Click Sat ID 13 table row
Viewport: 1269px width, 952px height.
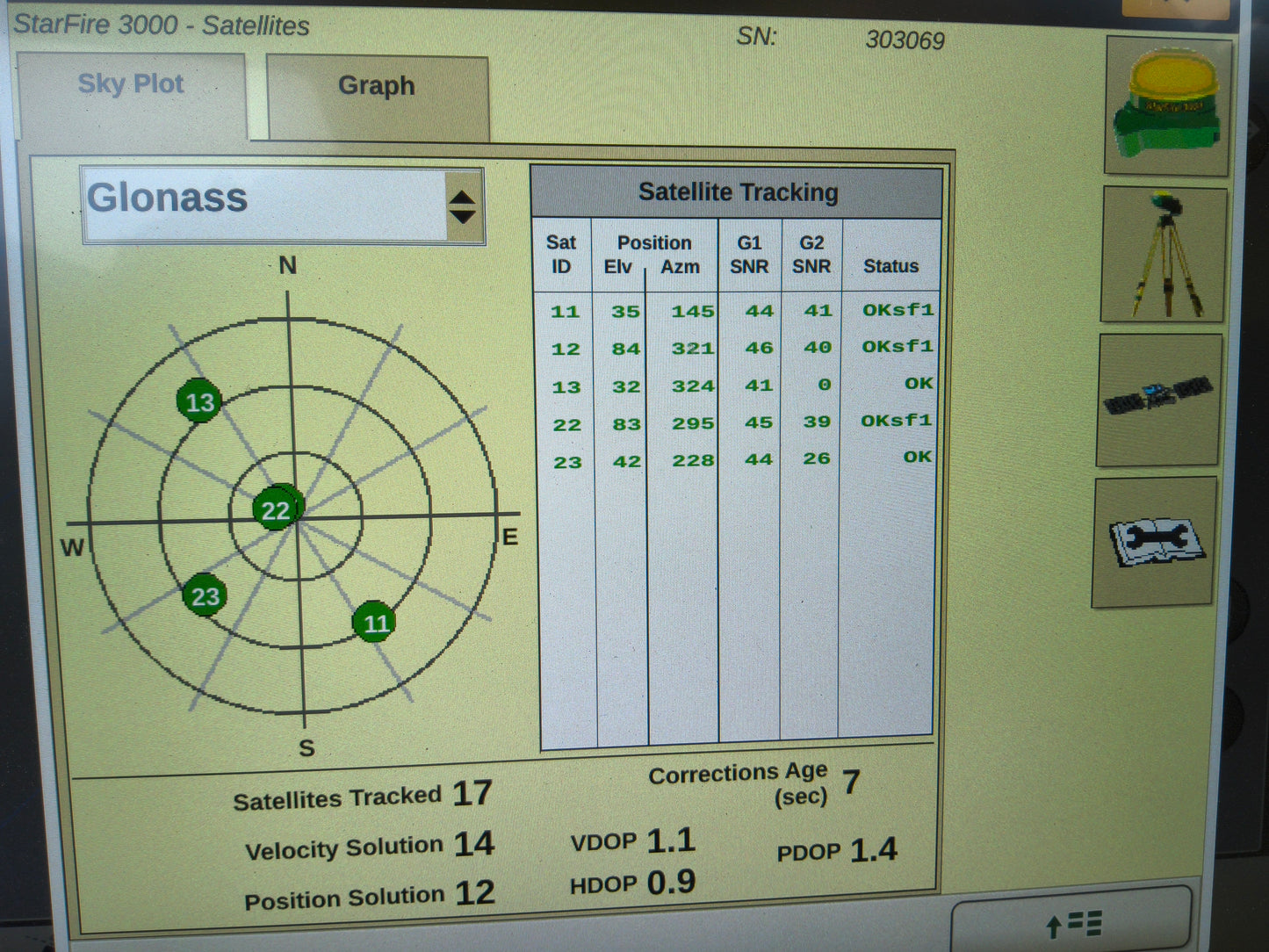tap(738, 386)
